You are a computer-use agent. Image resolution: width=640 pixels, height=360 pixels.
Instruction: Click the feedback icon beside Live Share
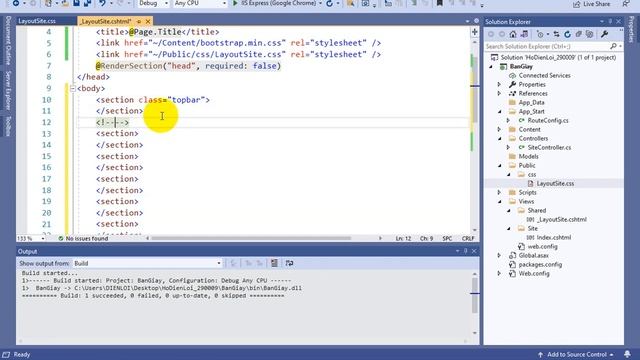pos(626,4)
